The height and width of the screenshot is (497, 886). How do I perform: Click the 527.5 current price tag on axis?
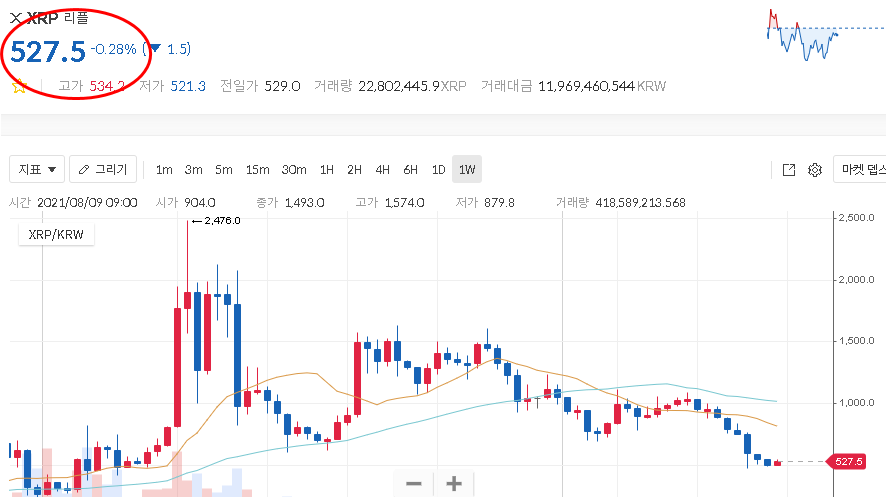(x=846, y=461)
